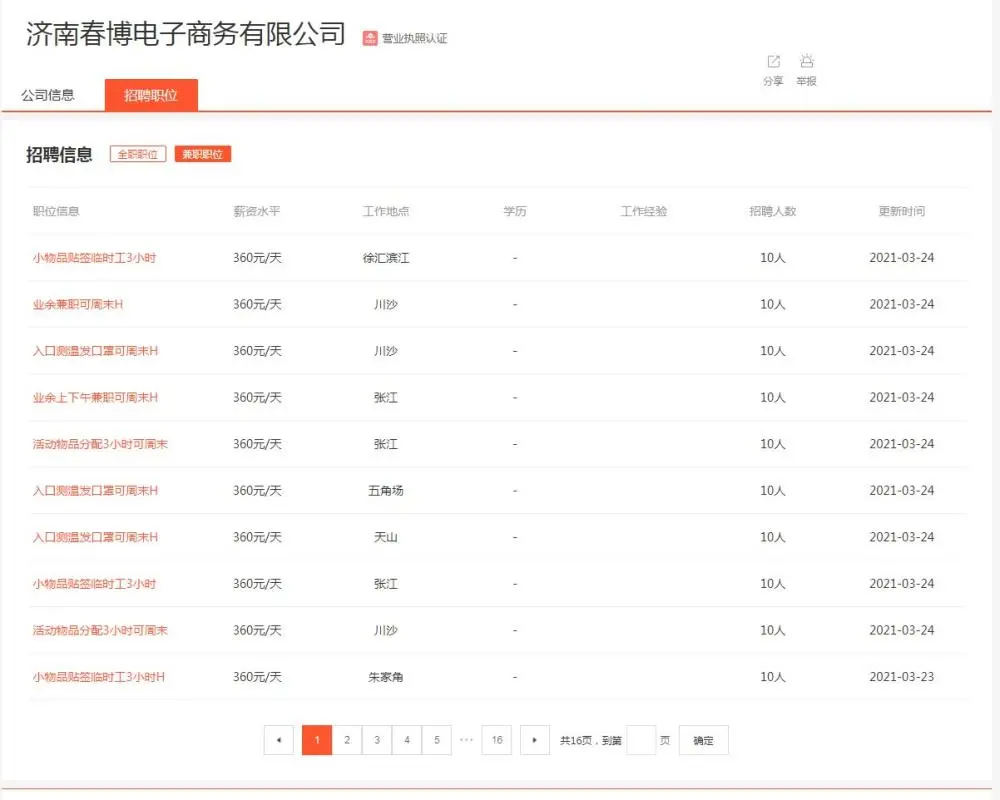The height and width of the screenshot is (800, 1000).
Task: Share the company page via the 分享 icon
Action: point(772,68)
